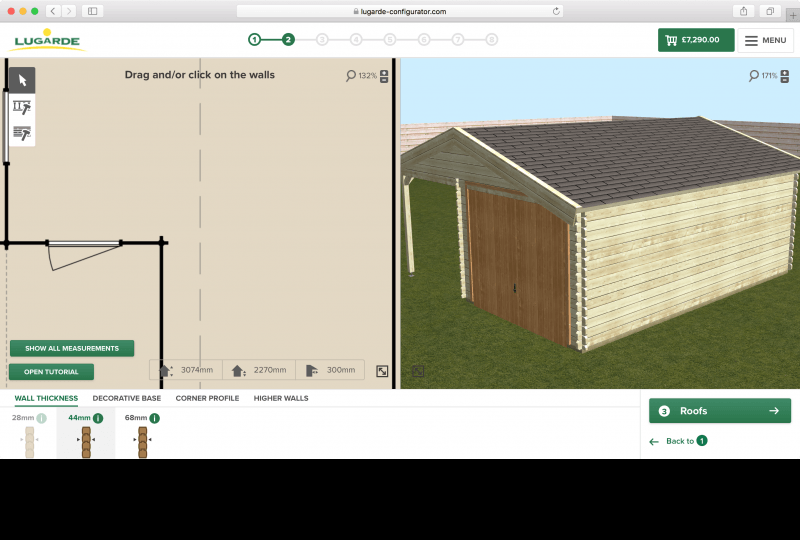Go to configurator step 7
The image size is (800, 540).
458,39
